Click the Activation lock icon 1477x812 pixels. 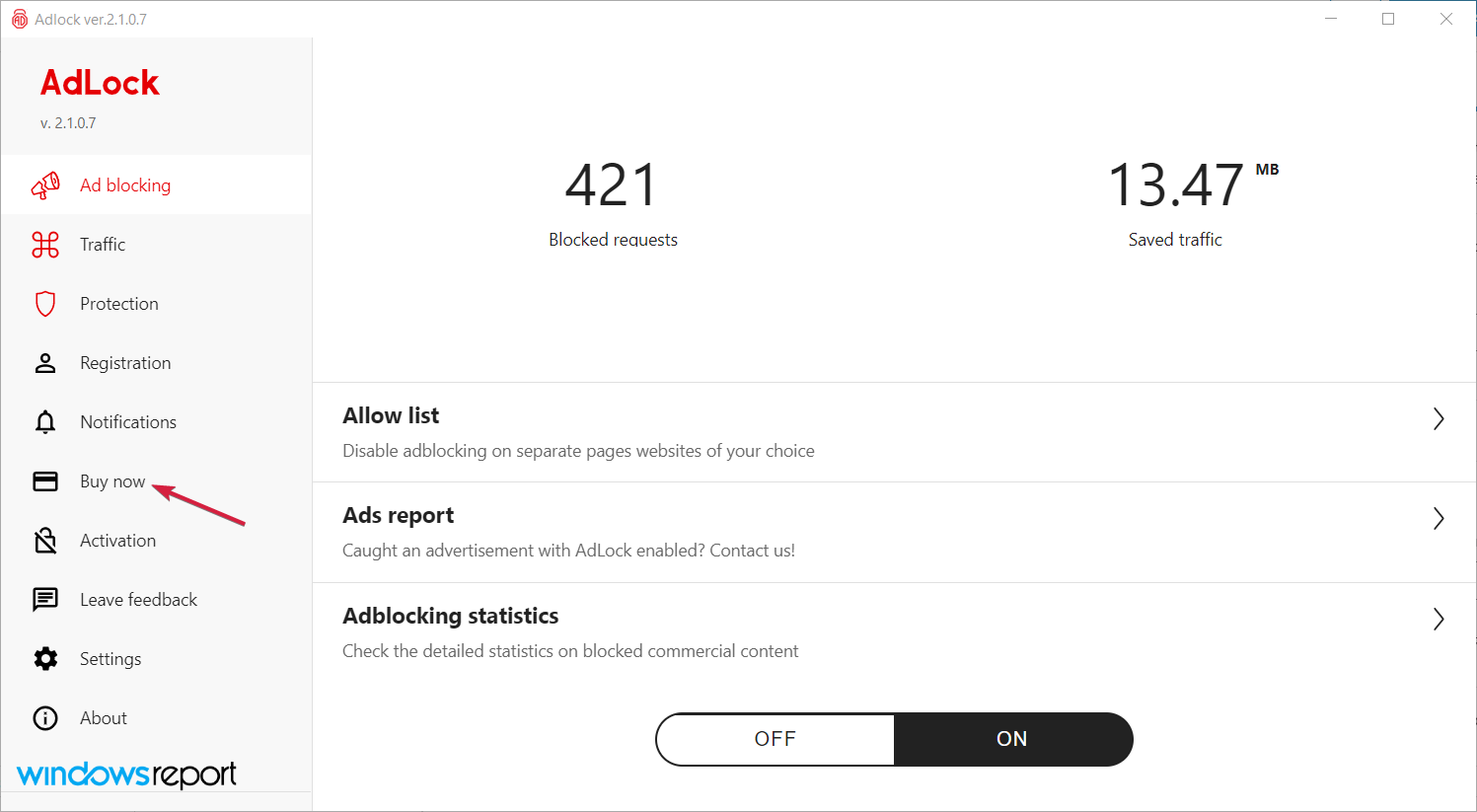coord(45,541)
